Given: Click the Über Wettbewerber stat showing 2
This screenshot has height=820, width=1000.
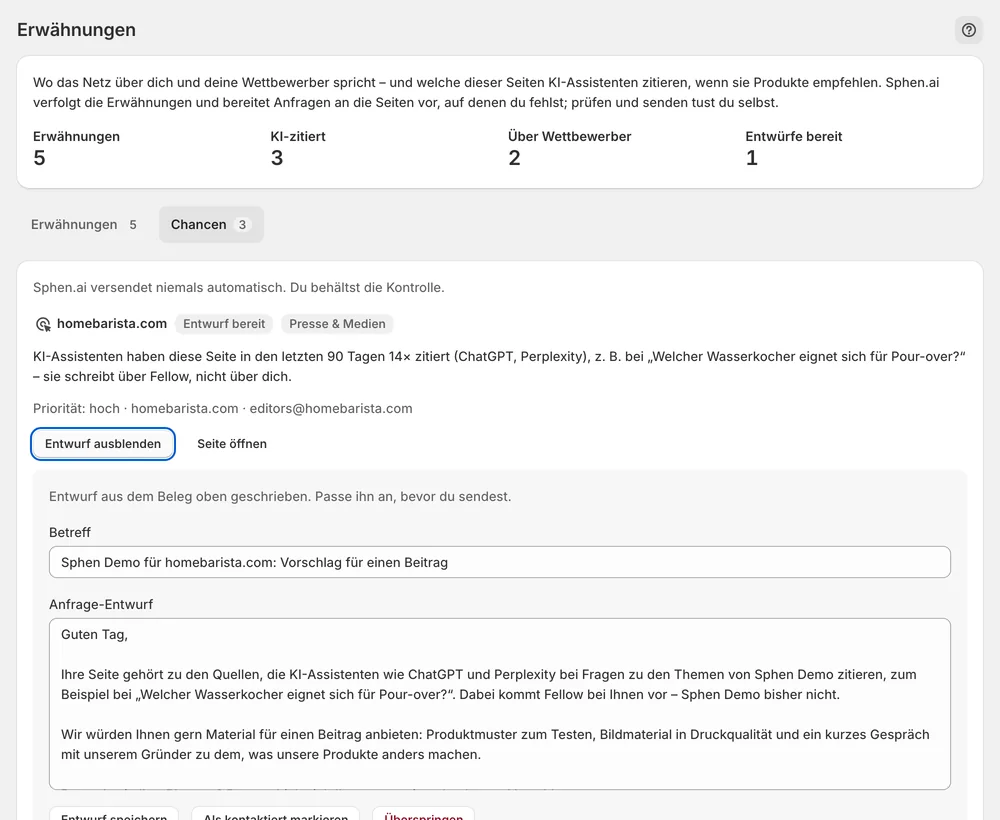Looking at the screenshot, I should (x=570, y=149).
